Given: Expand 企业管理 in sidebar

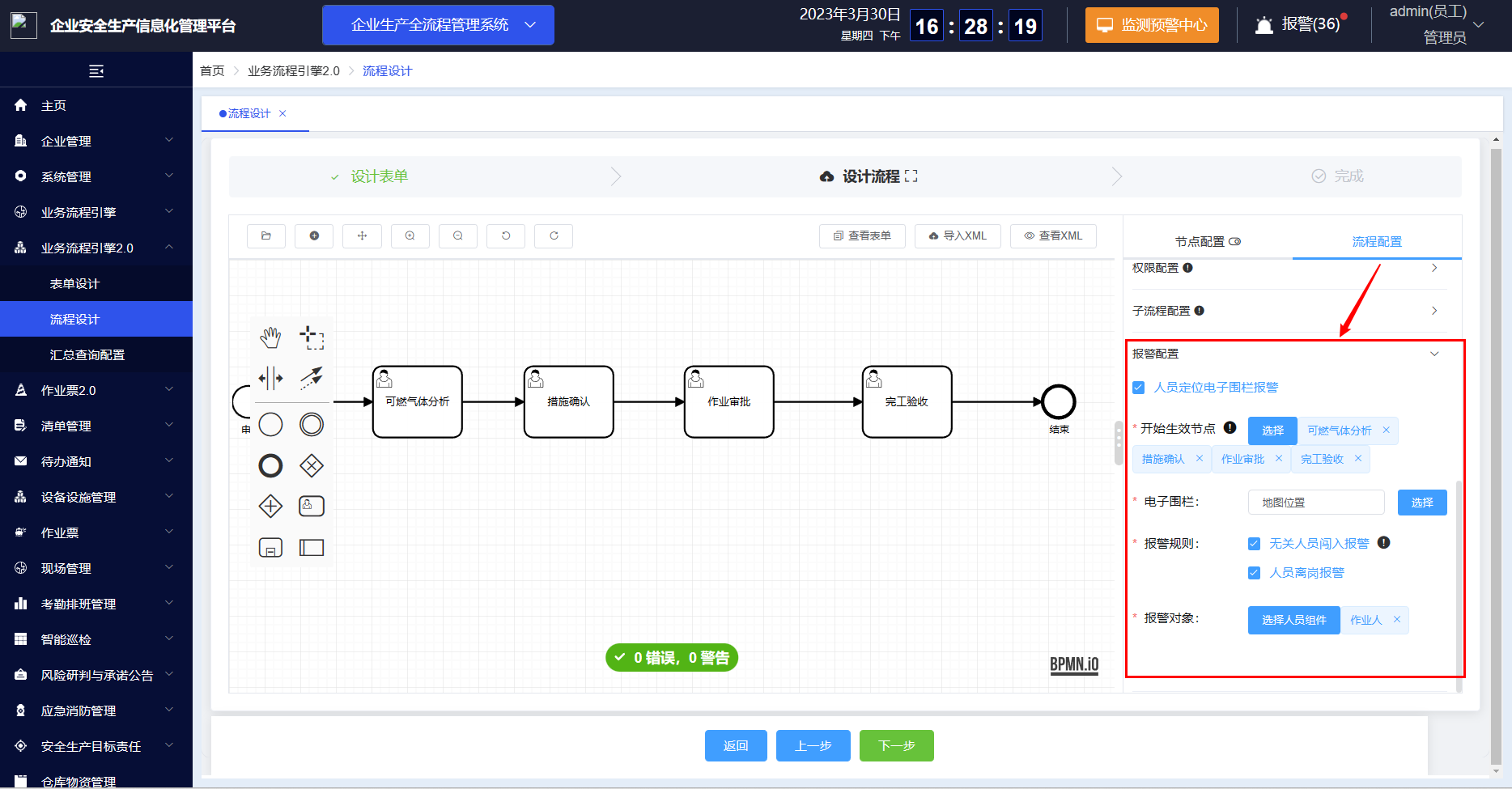Looking at the screenshot, I should [x=96, y=141].
